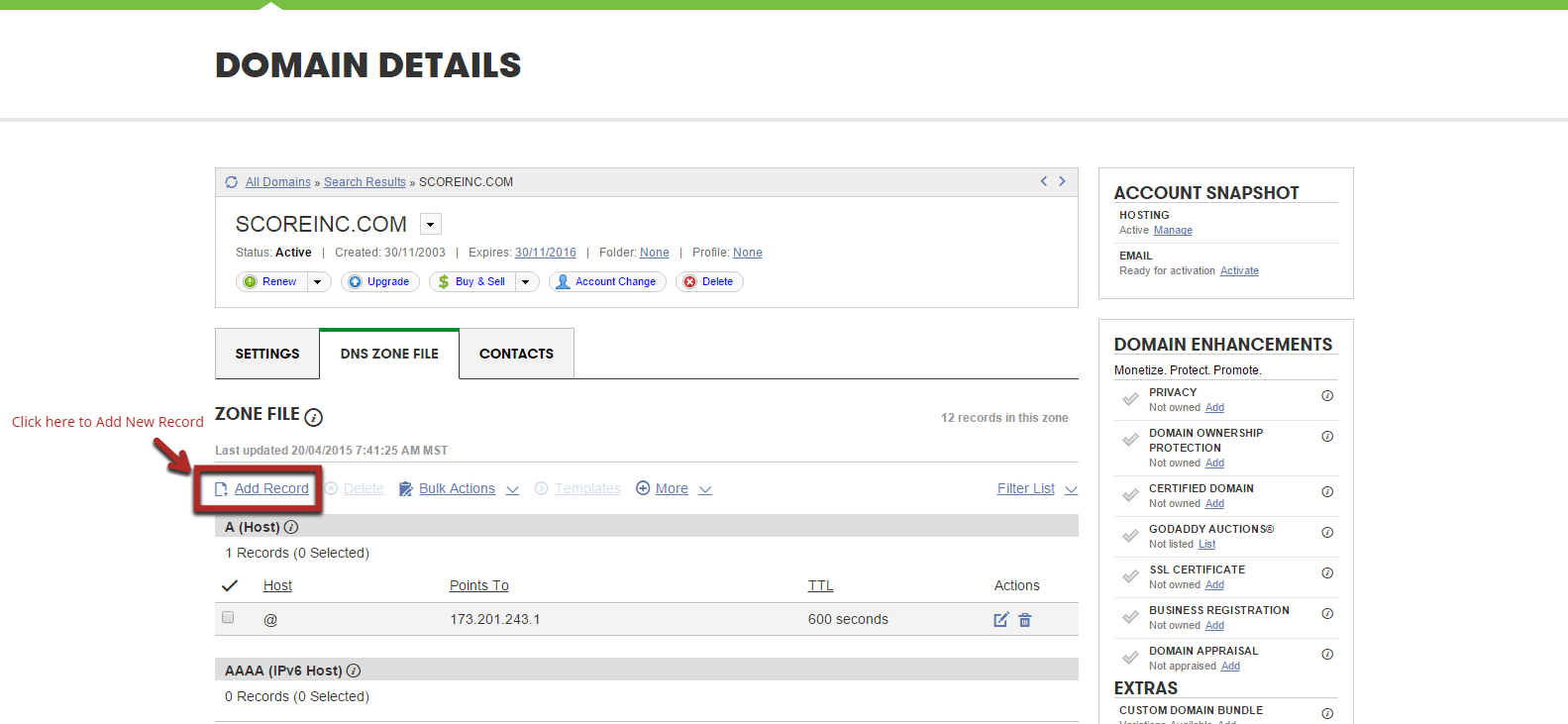Open the dropdown beside SCOREINC.COM title
Image resolution: width=1568 pixels, height=724 pixels.
click(x=431, y=224)
